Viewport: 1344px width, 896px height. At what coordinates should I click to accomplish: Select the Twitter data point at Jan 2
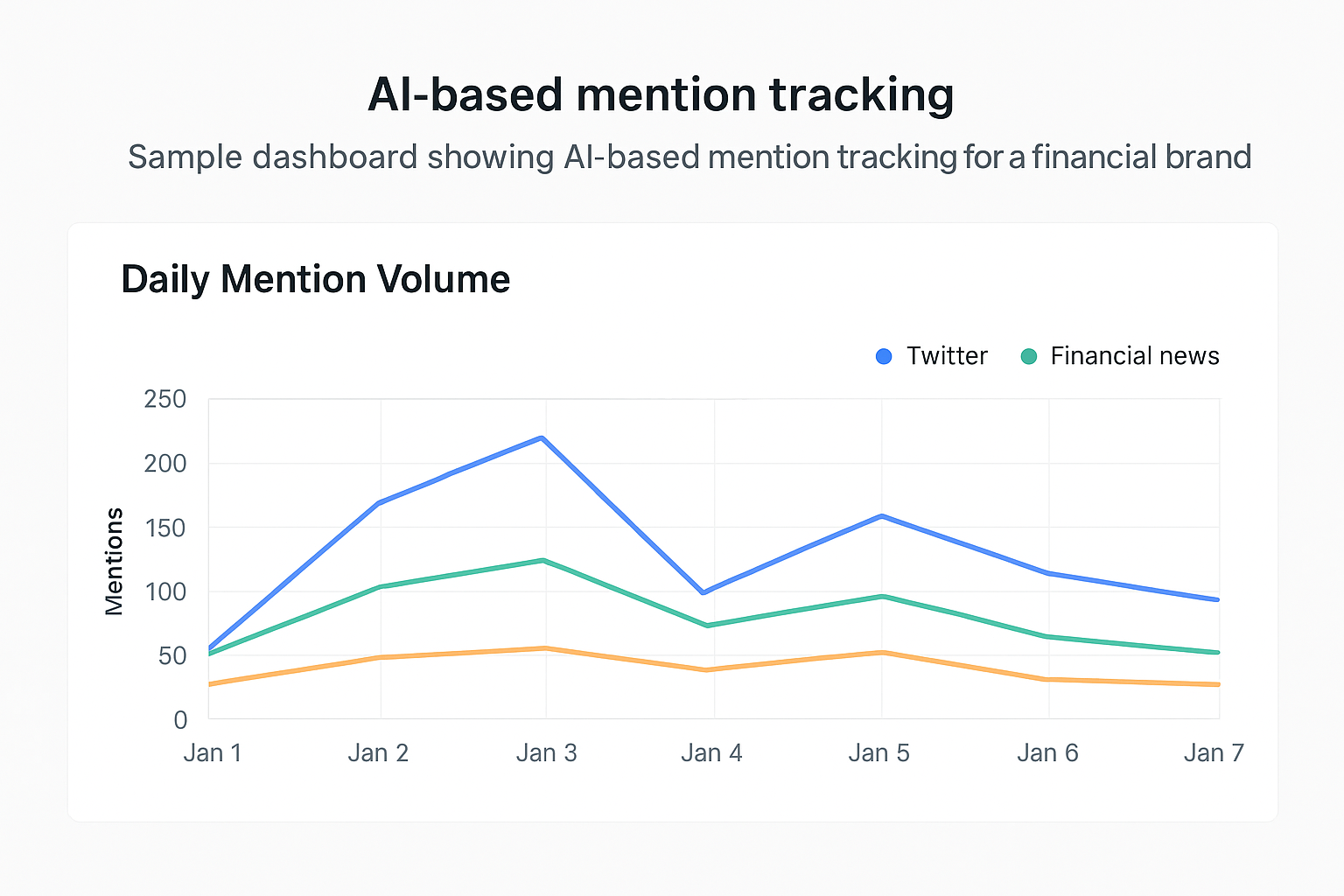(x=379, y=503)
